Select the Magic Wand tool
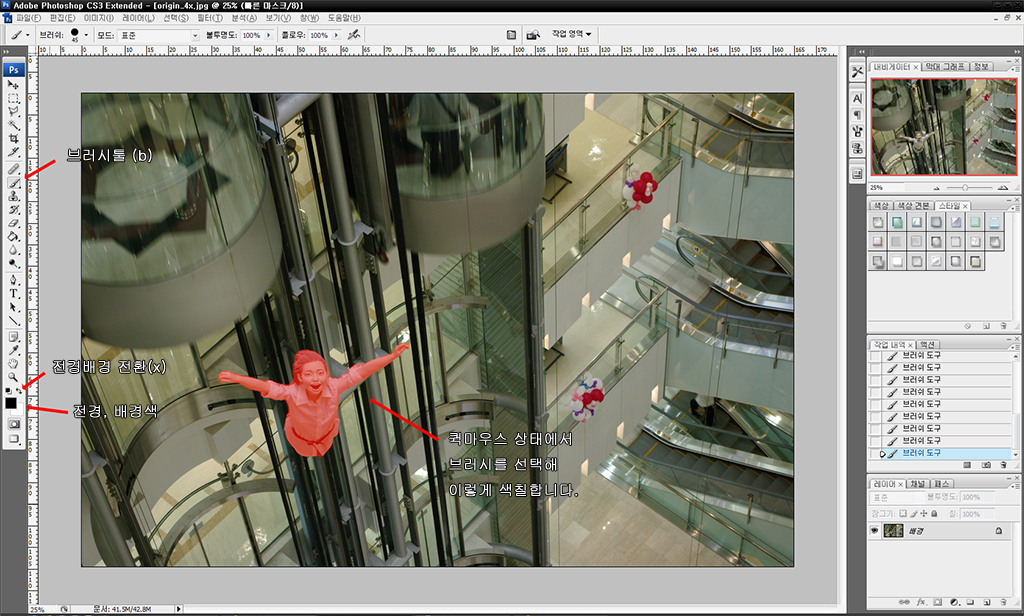Screen dimensions: 1024x616 click(13, 125)
